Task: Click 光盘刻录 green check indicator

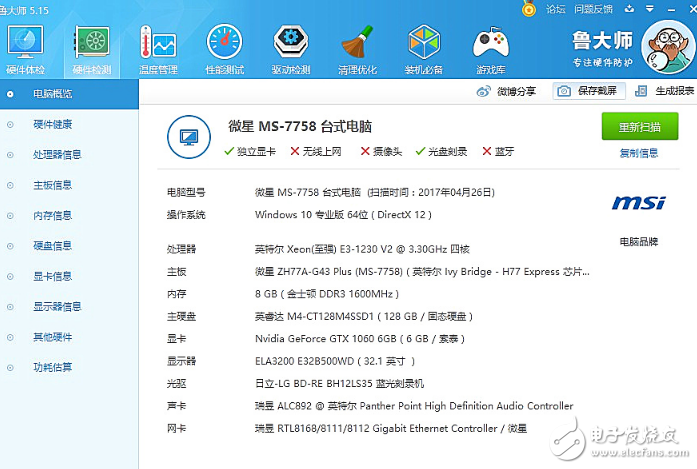Action: click(441, 152)
